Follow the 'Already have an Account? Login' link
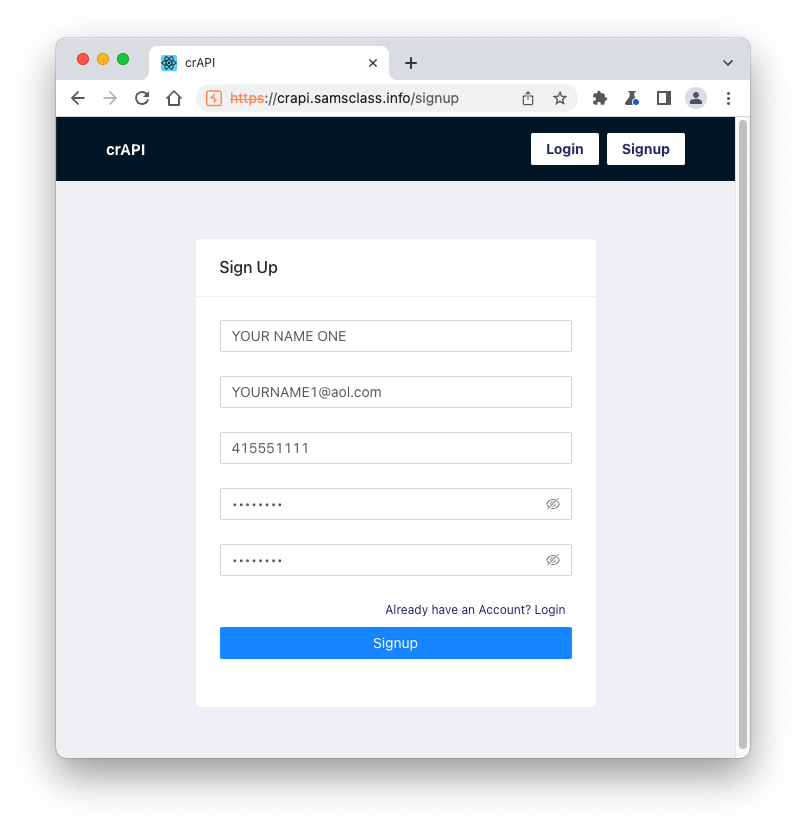The width and height of the screenshot is (806, 832). click(x=475, y=610)
